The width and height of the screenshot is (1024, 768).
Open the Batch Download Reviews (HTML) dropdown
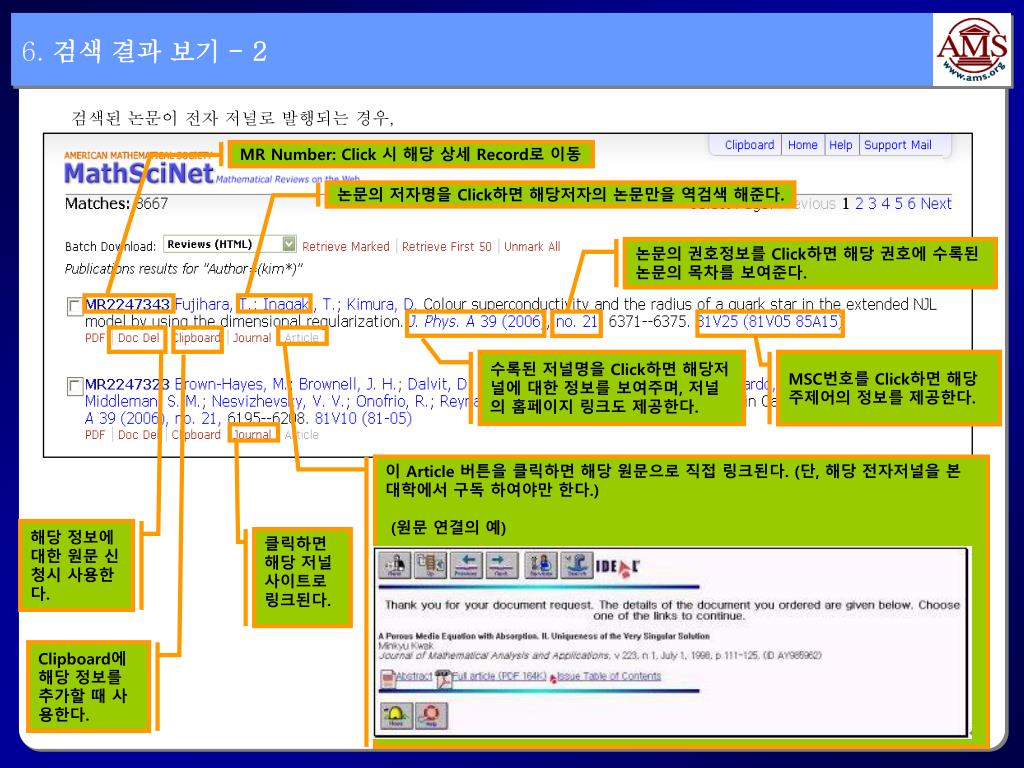(229, 244)
